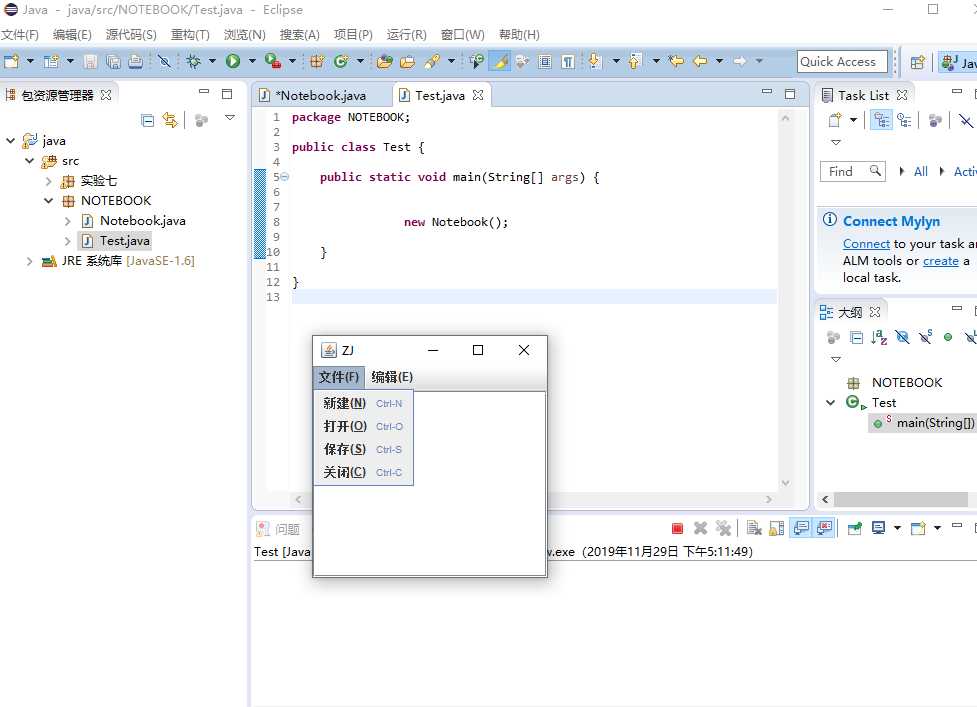Collapse the NOTEBOOK package node
This screenshot has width=977, height=707.
(x=49, y=201)
